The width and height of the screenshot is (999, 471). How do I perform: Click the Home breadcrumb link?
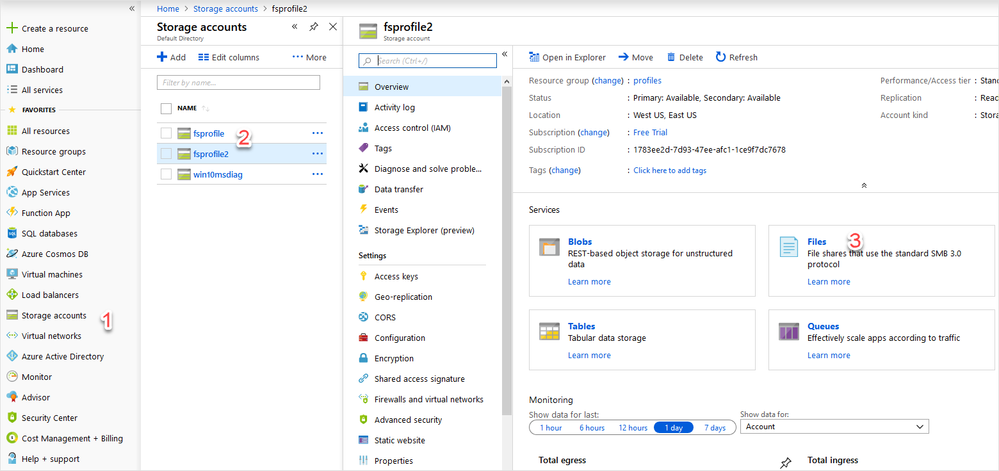tap(168, 9)
